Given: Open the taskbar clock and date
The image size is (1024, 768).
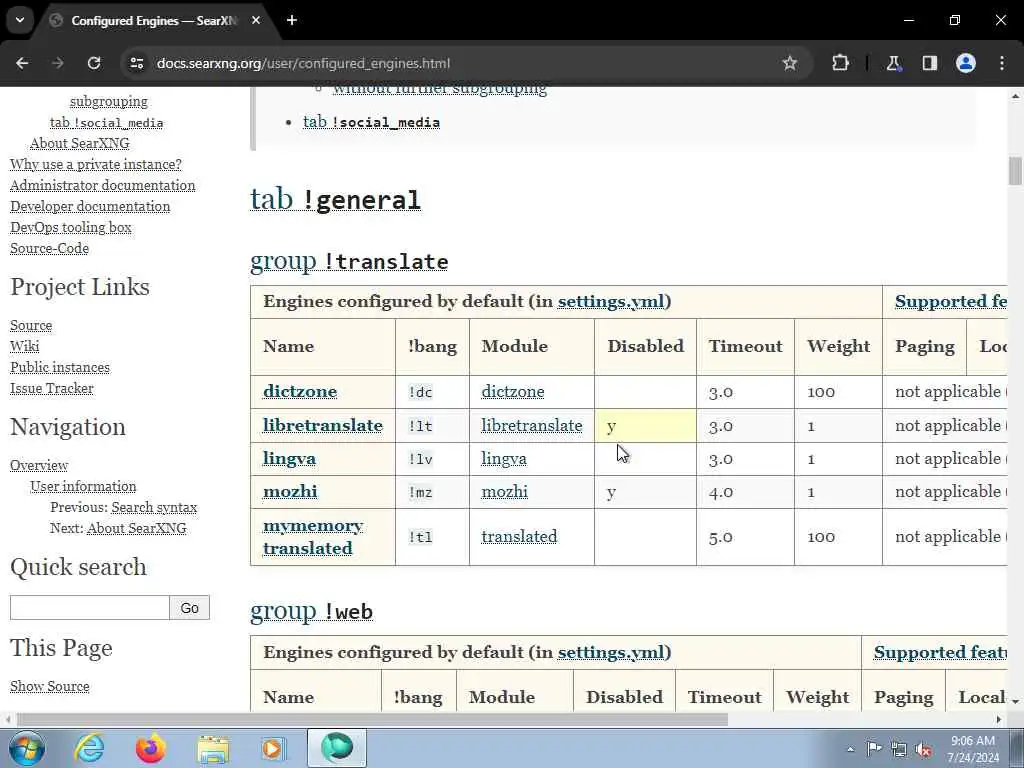Looking at the screenshot, I should (x=972, y=749).
